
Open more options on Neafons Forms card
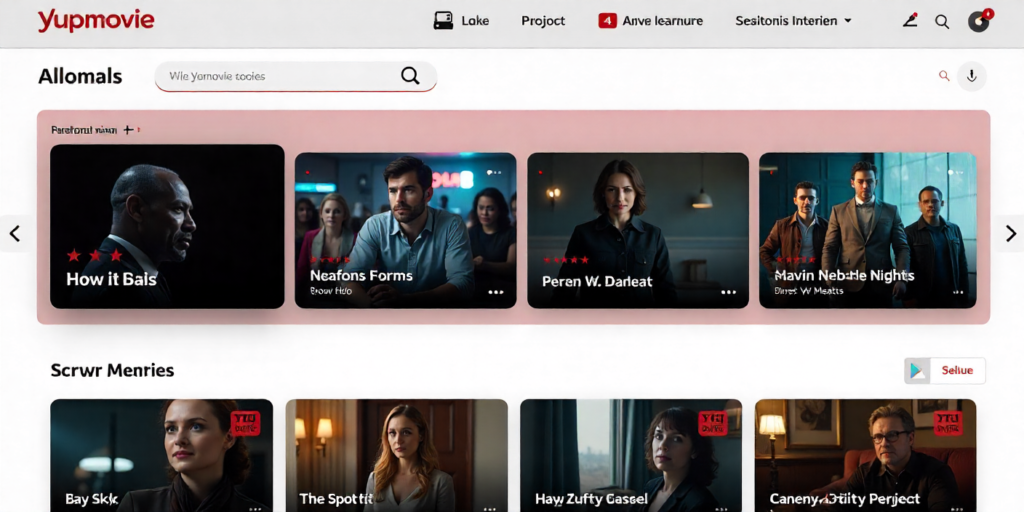pos(496,292)
